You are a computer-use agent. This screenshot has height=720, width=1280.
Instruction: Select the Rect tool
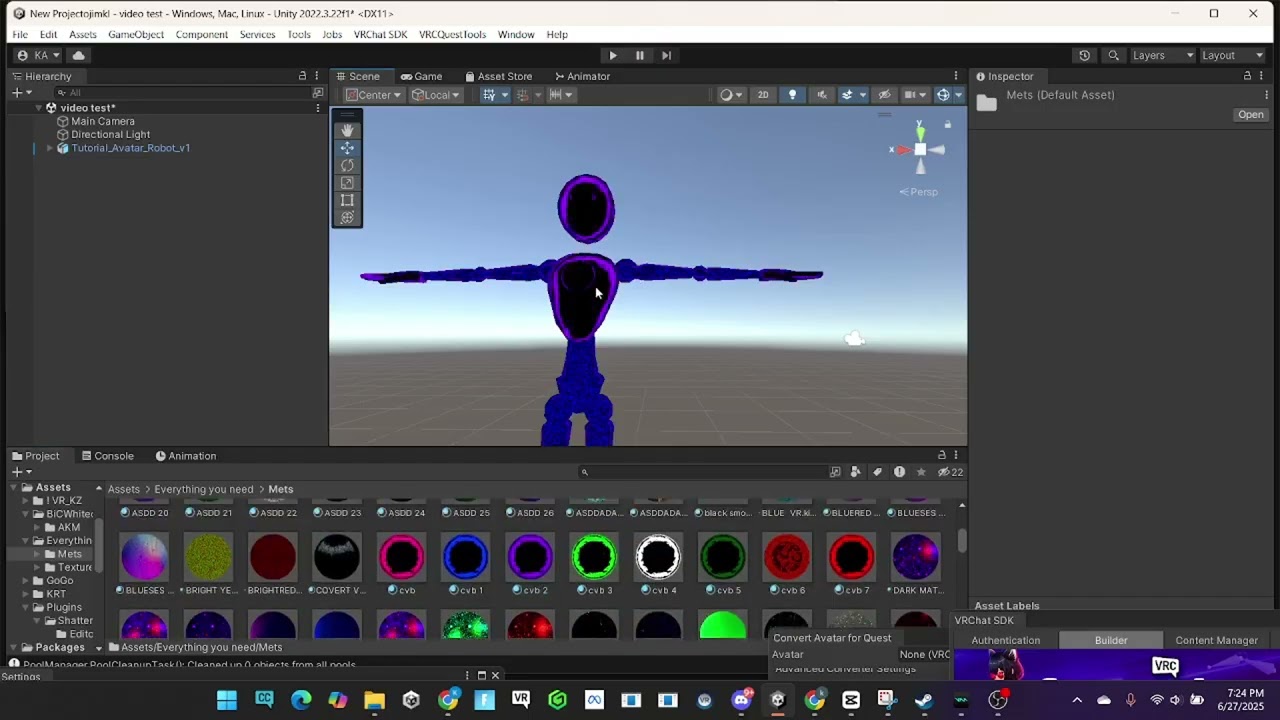pyautogui.click(x=347, y=200)
